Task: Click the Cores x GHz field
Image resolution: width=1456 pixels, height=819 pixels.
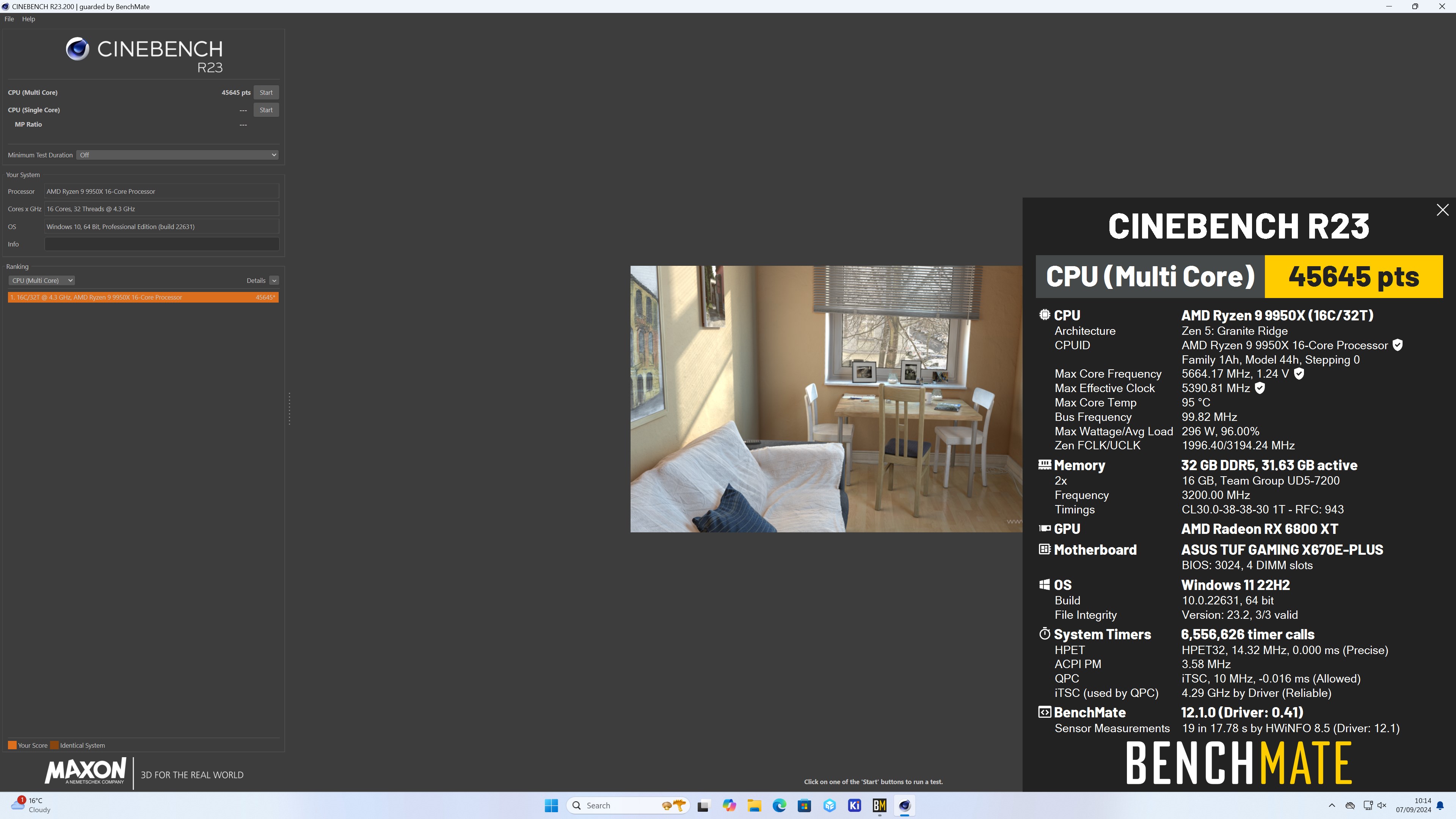Action: [162, 209]
